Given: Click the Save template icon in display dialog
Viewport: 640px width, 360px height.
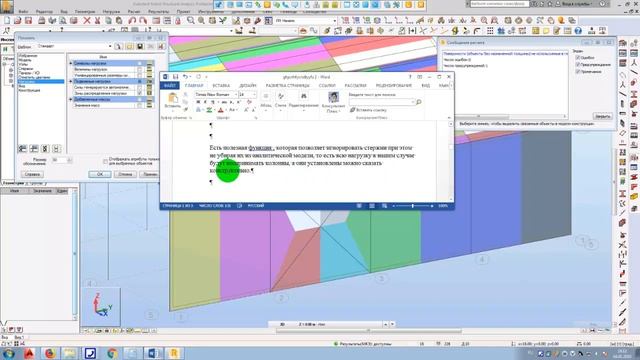Looking at the screenshot, I should coord(140,47).
